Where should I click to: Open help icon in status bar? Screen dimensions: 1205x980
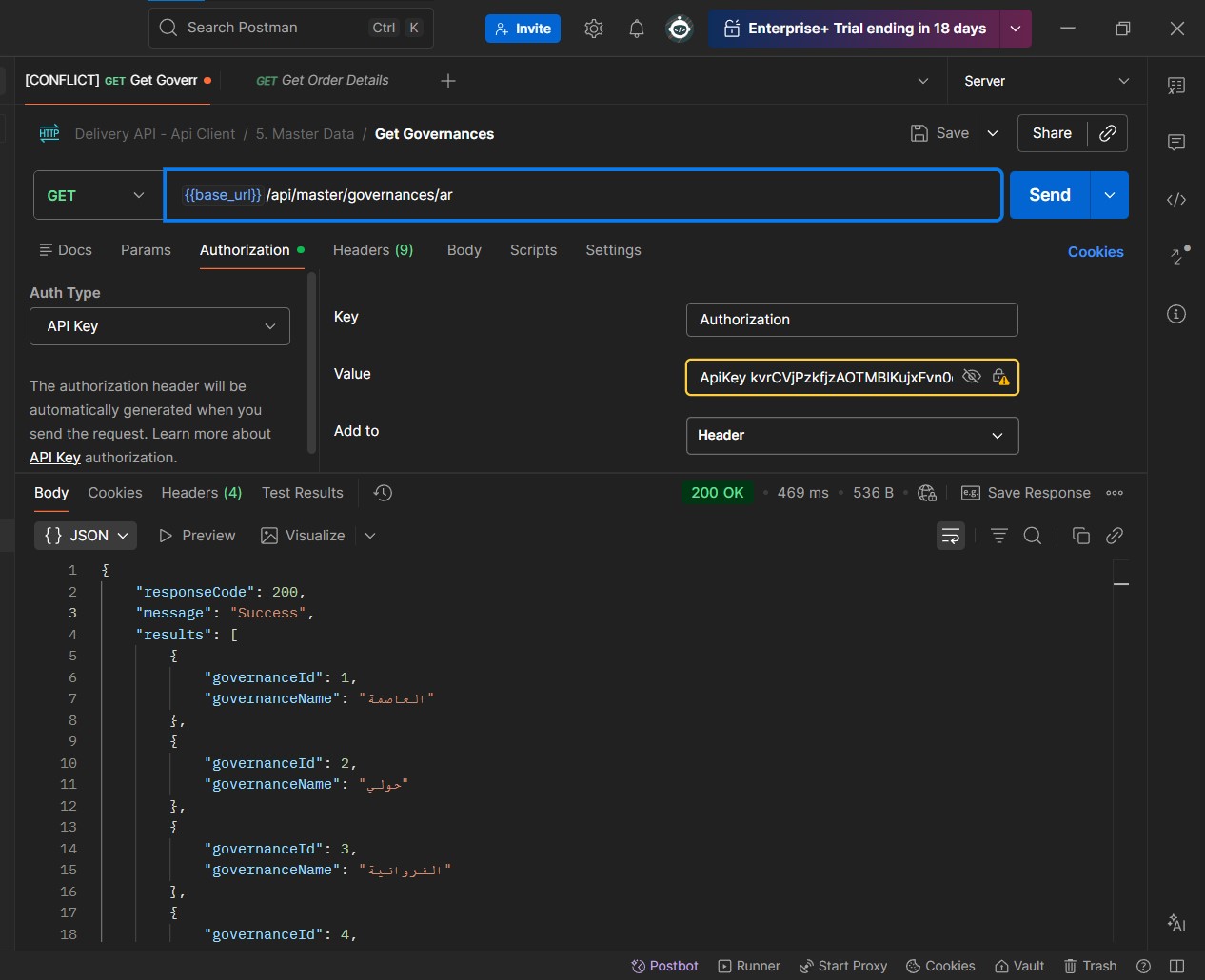pyautogui.click(x=1144, y=966)
